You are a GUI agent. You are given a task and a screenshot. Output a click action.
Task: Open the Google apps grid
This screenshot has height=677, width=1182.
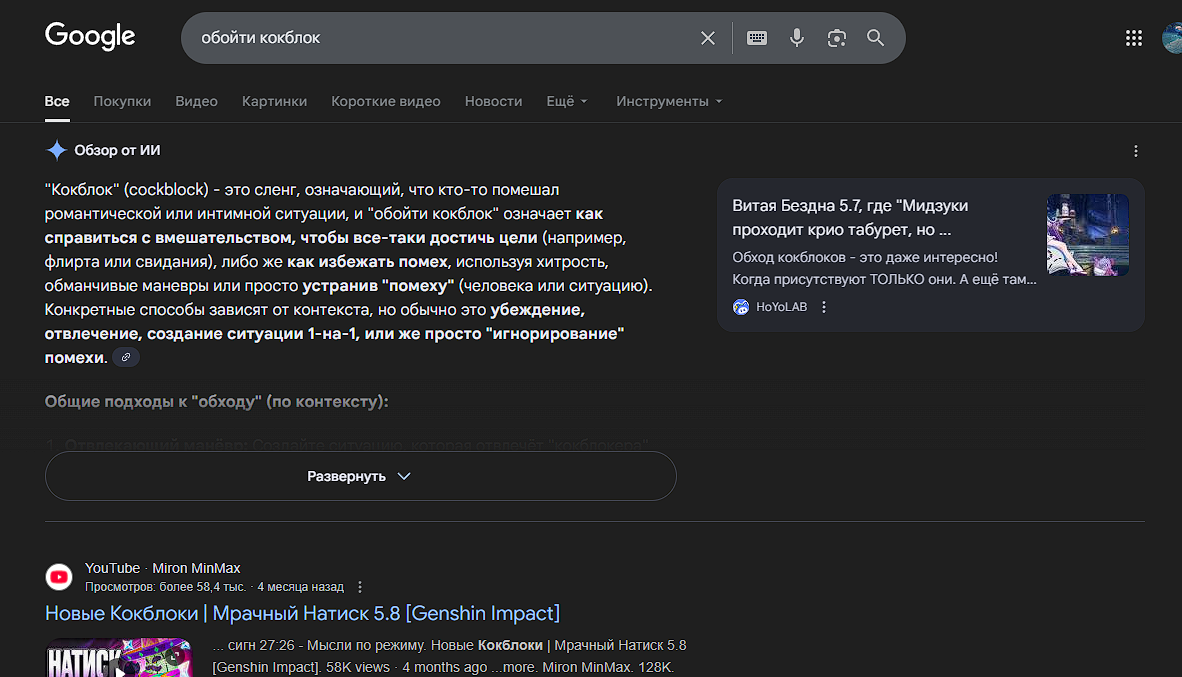click(x=1134, y=38)
